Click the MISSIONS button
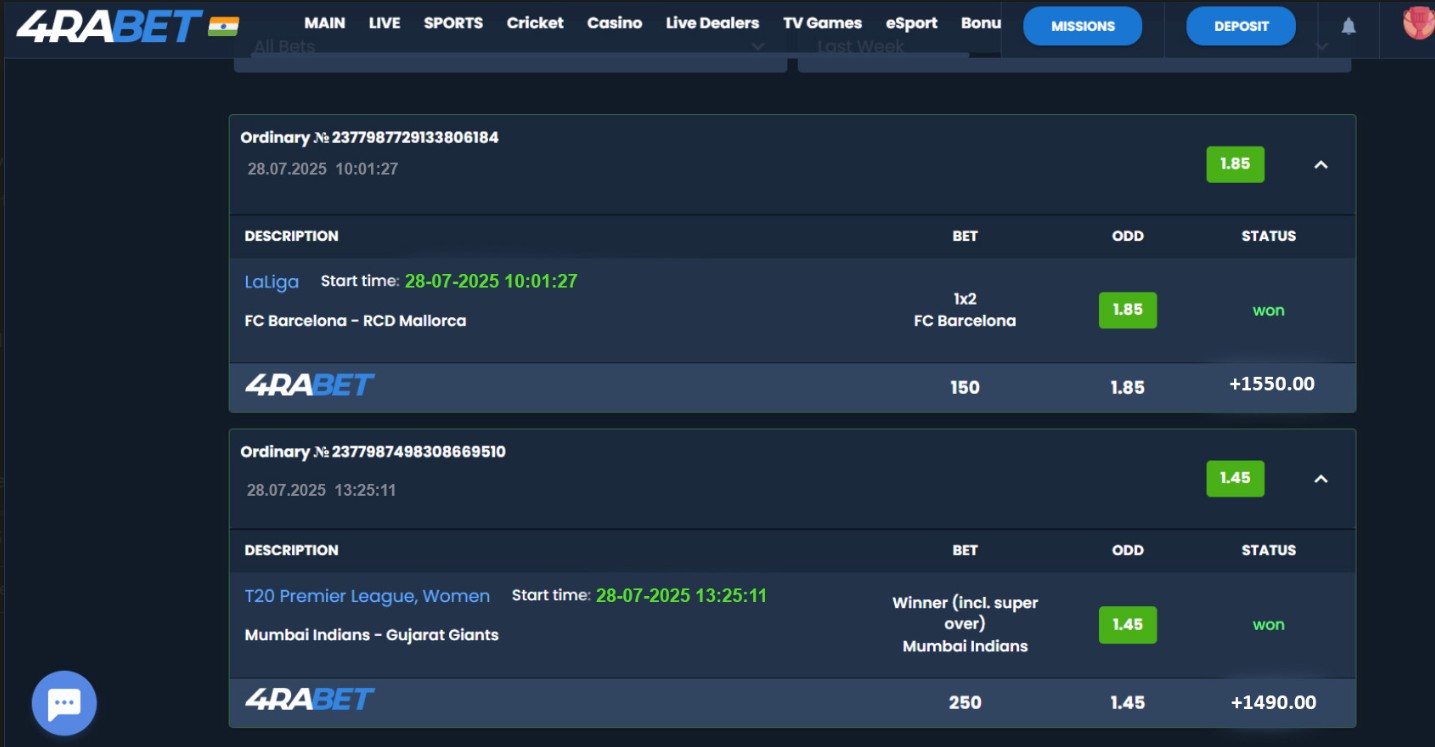Screen dimensions: 1435x747 point(1082,26)
